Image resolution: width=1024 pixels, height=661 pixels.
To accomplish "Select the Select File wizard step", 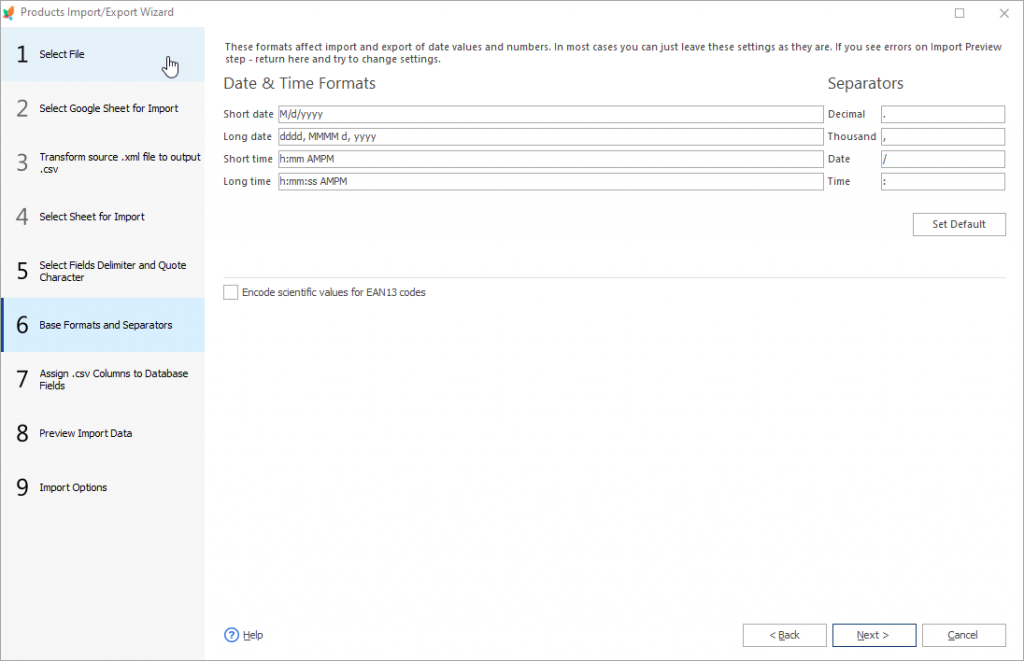I will point(68,54).
